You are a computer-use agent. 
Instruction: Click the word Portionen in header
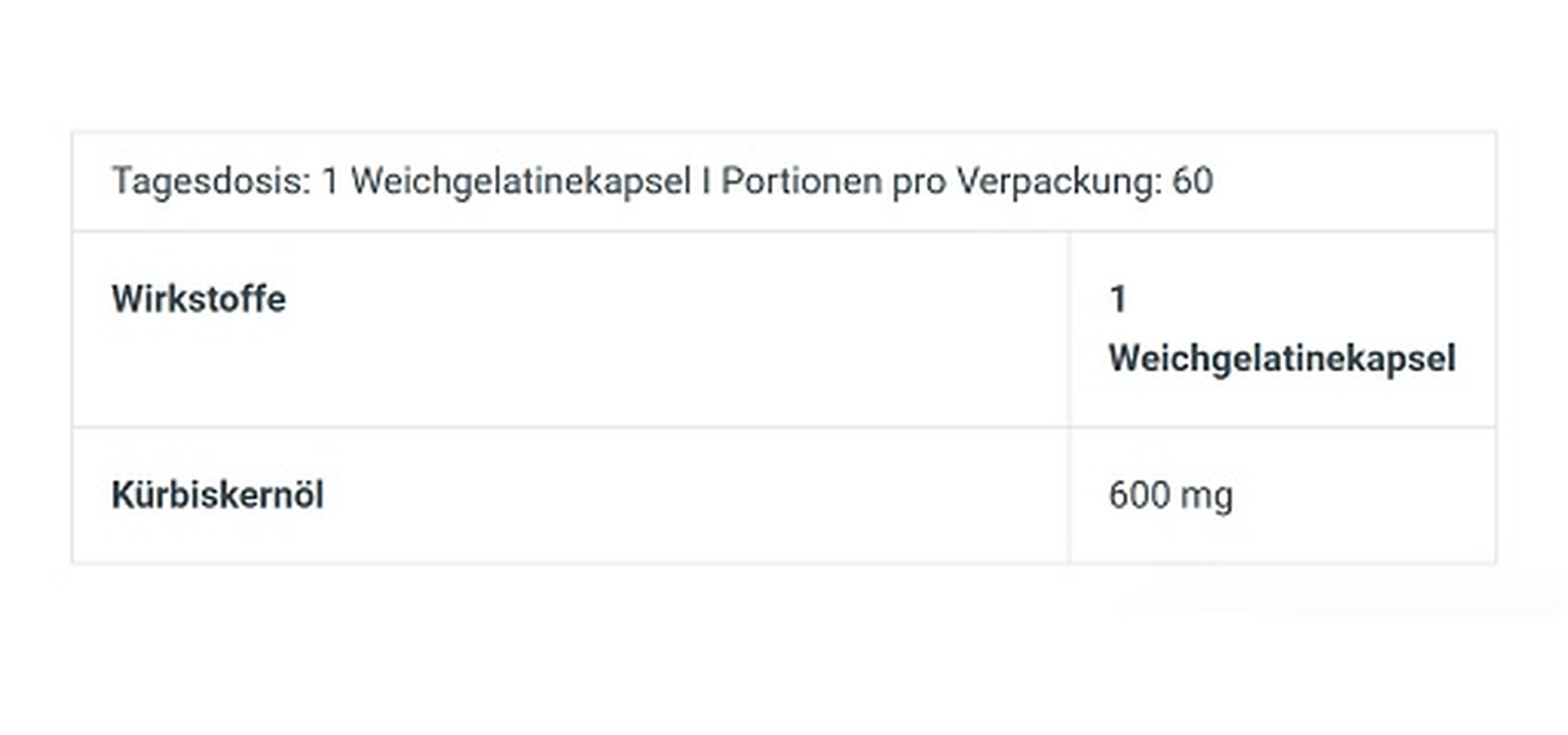click(x=801, y=182)
